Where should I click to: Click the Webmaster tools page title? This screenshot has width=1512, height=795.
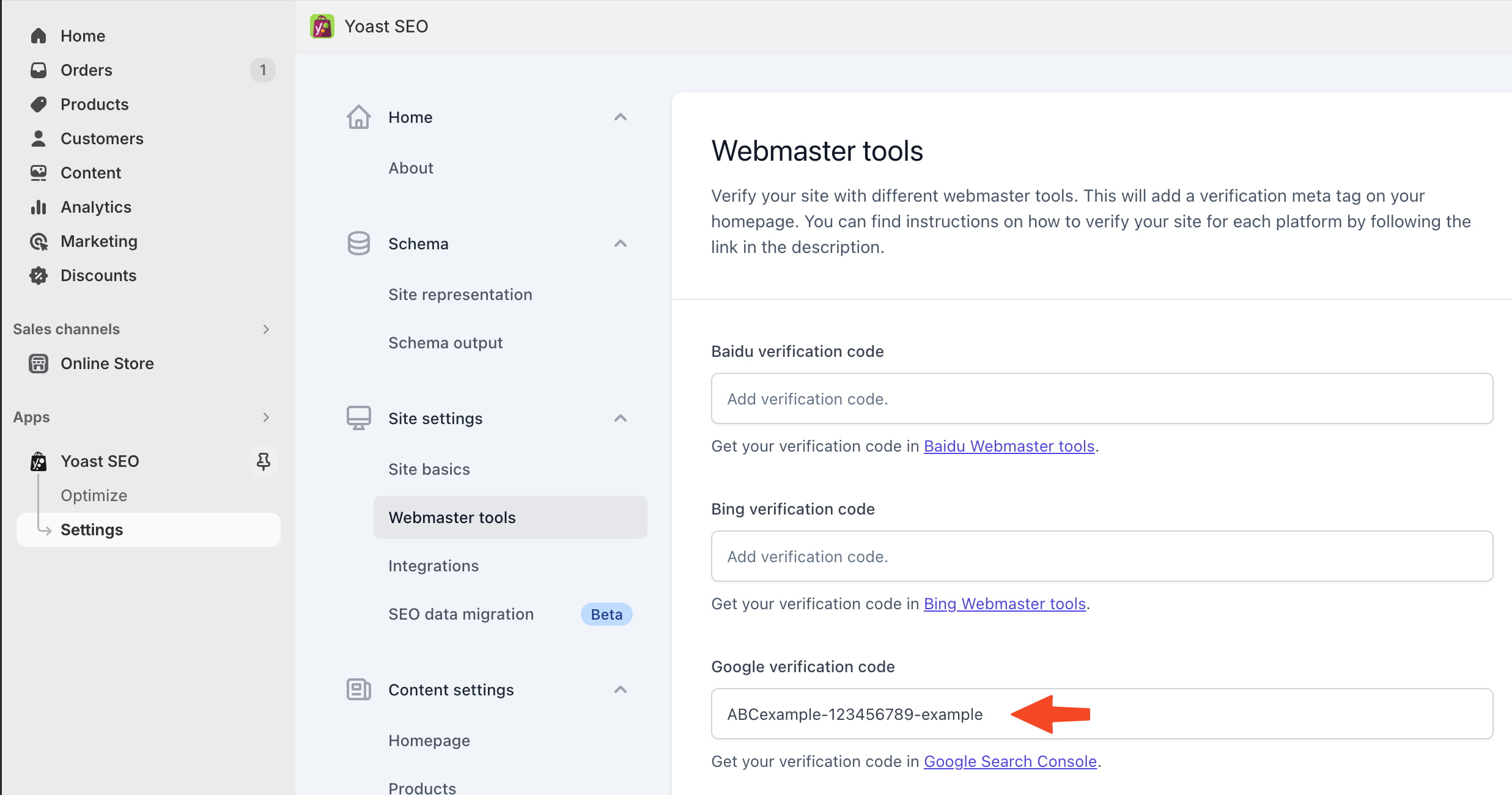[817, 151]
